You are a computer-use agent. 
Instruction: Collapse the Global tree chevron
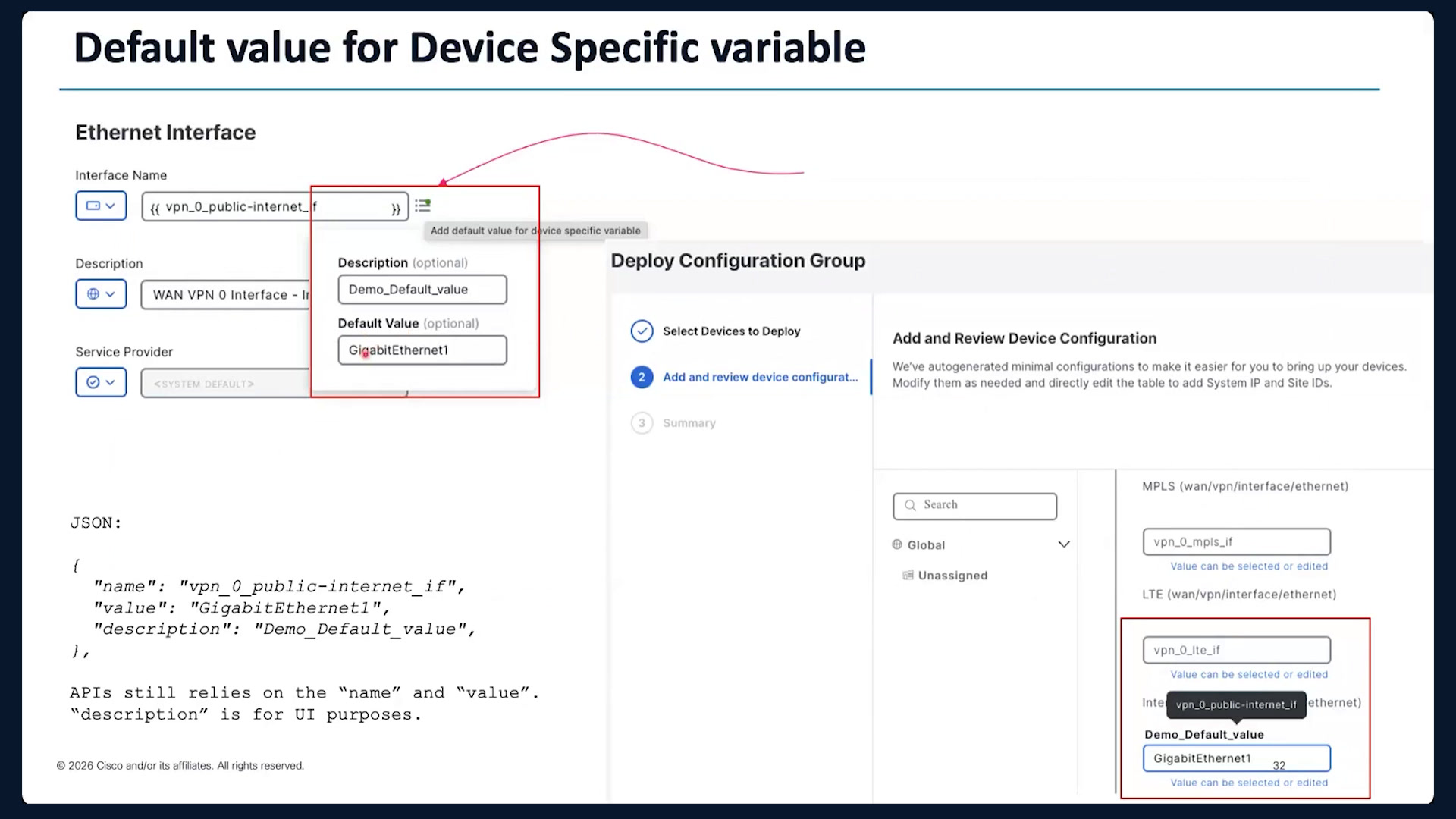(x=1064, y=544)
